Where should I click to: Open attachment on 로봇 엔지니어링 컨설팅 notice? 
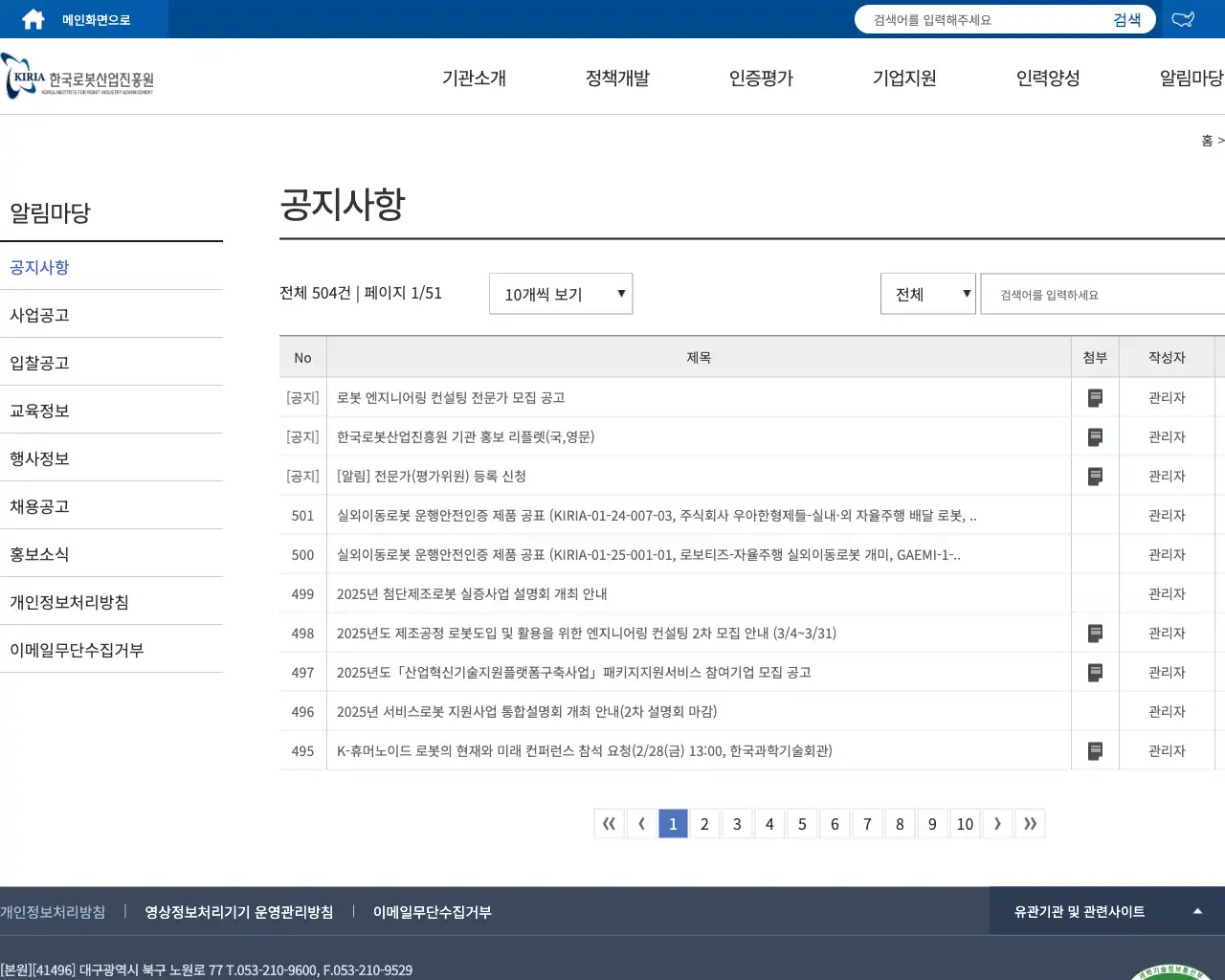point(1095,397)
